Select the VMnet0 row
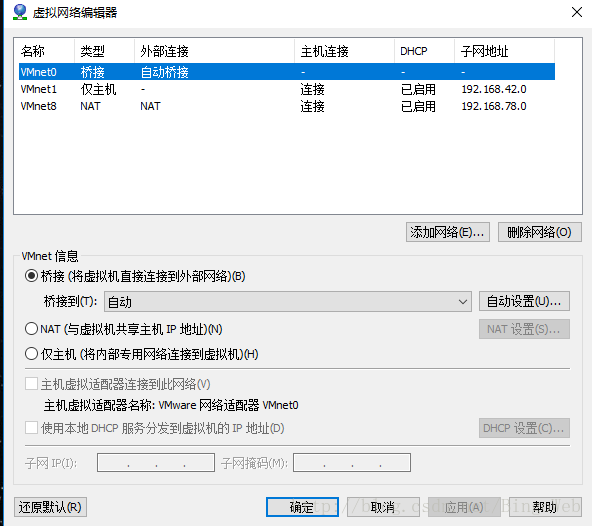The image size is (592, 526). pyautogui.click(x=287, y=72)
